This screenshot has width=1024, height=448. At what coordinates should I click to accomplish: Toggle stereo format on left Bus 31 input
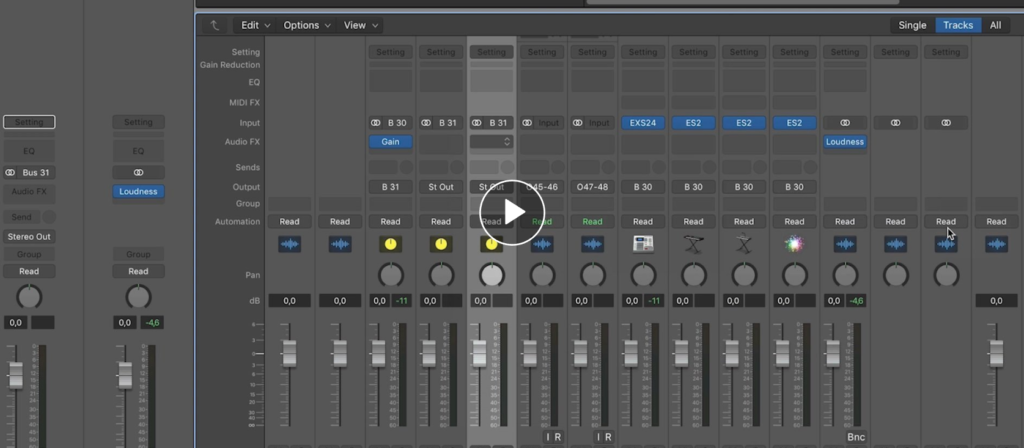tap(11, 172)
